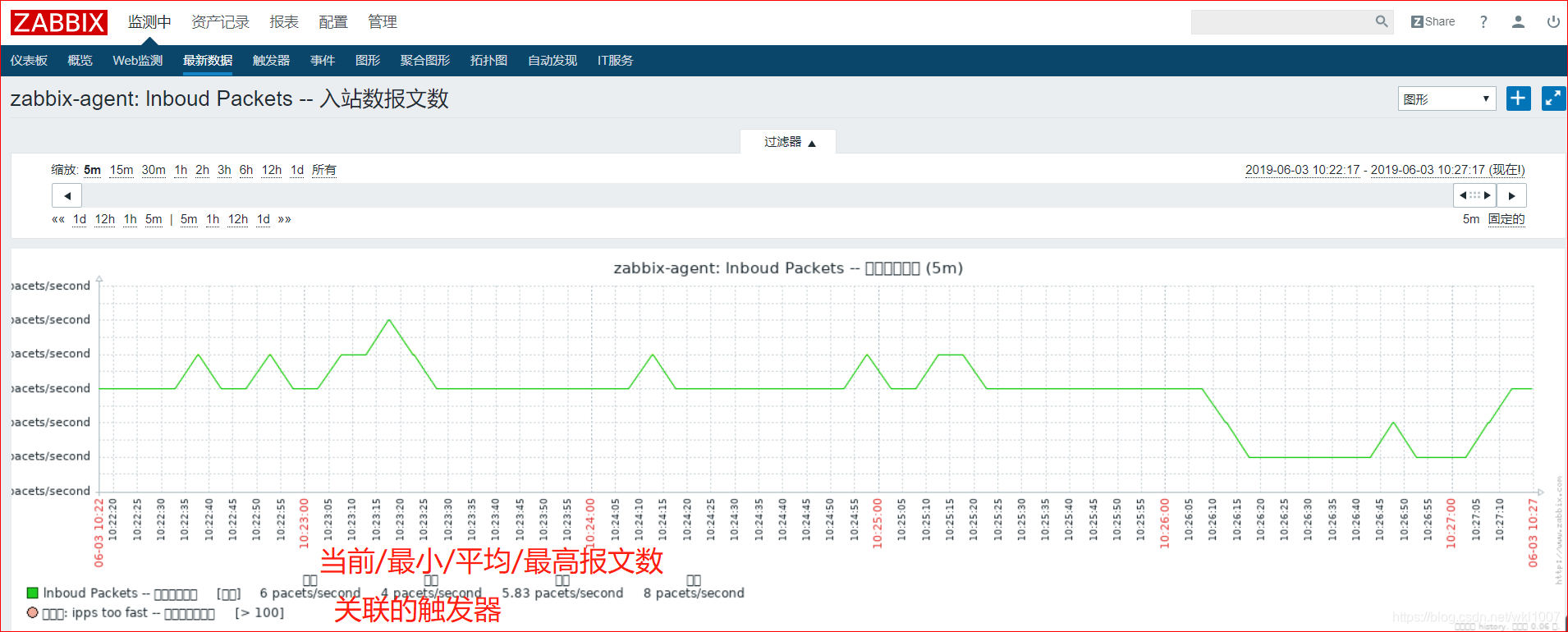Open the 报表 main menu
Screen dimensions: 1568x632
click(x=284, y=22)
